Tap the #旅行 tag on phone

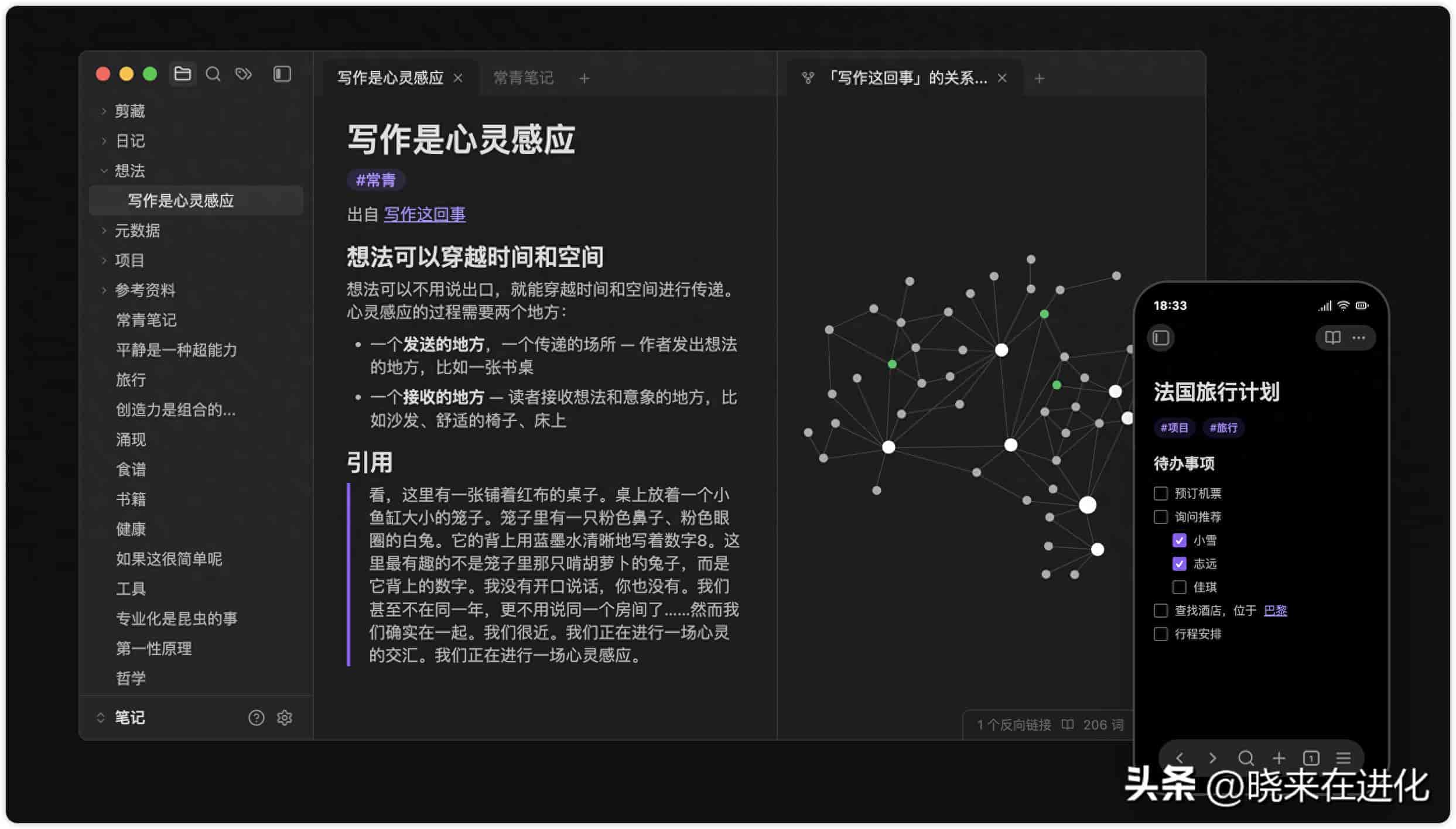pos(1223,428)
